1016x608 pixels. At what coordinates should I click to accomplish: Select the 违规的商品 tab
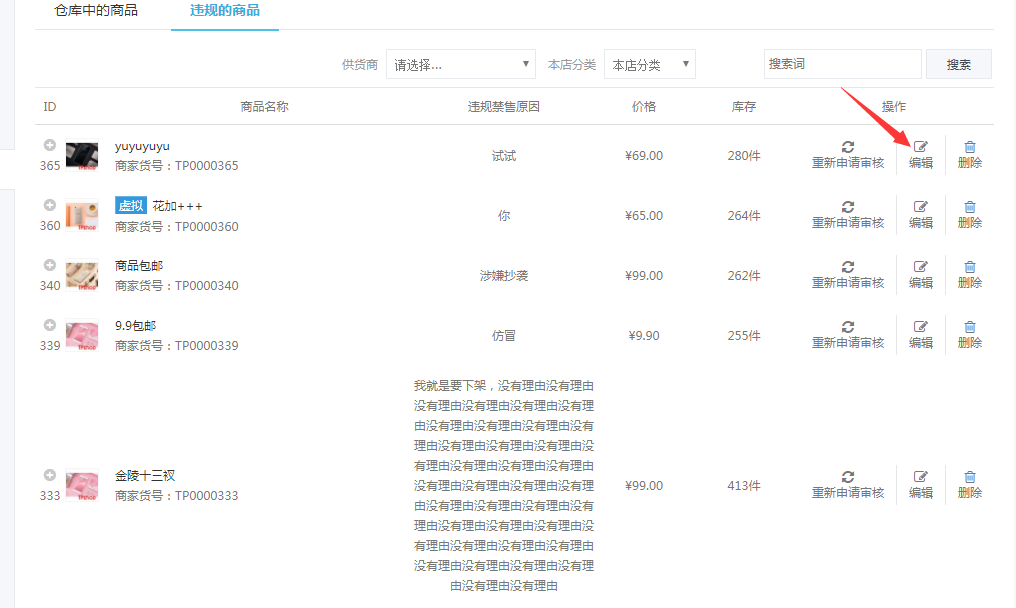click(x=225, y=11)
